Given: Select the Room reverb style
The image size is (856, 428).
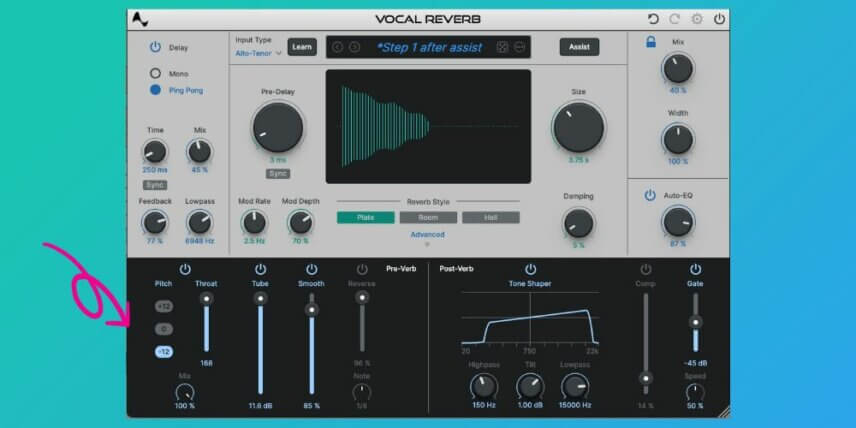Looking at the screenshot, I should click(x=429, y=218).
